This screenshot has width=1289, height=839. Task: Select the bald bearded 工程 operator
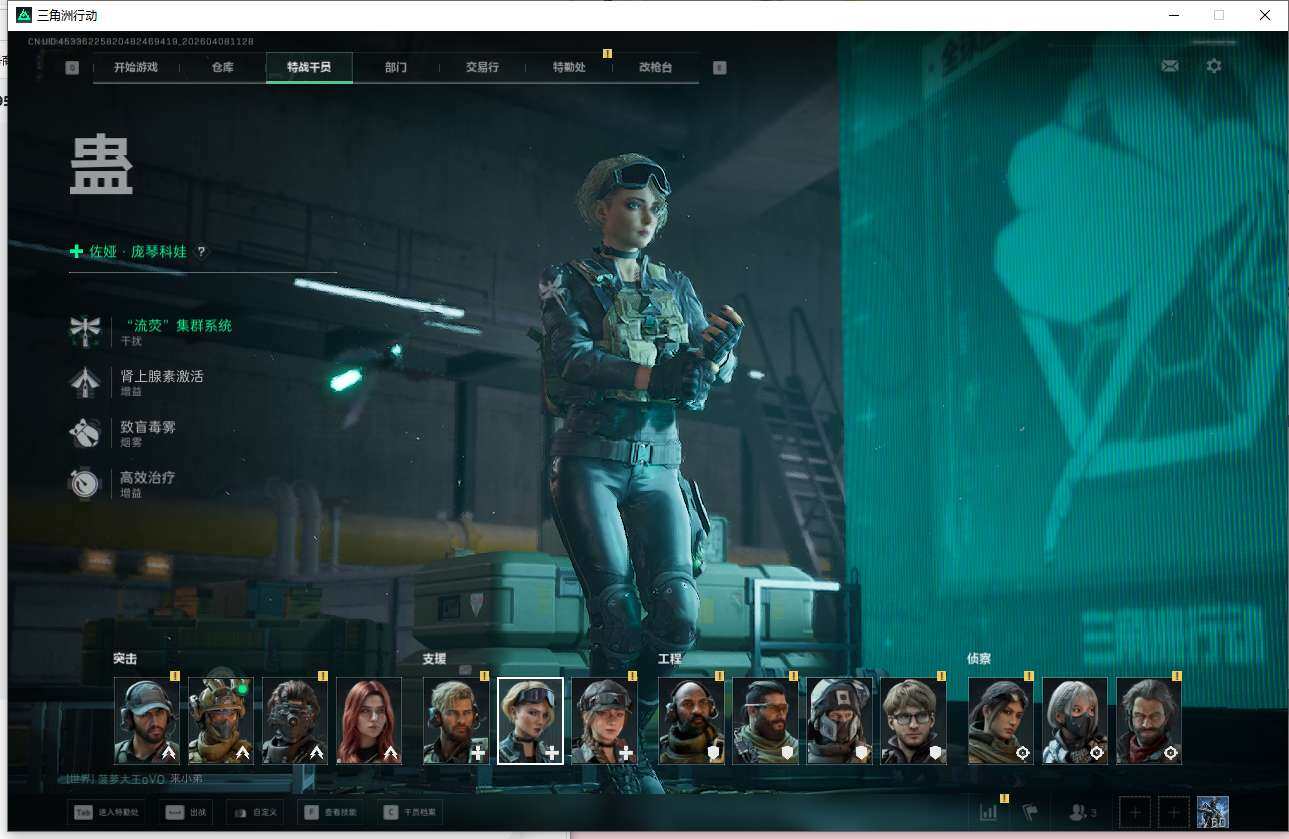[692, 721]
